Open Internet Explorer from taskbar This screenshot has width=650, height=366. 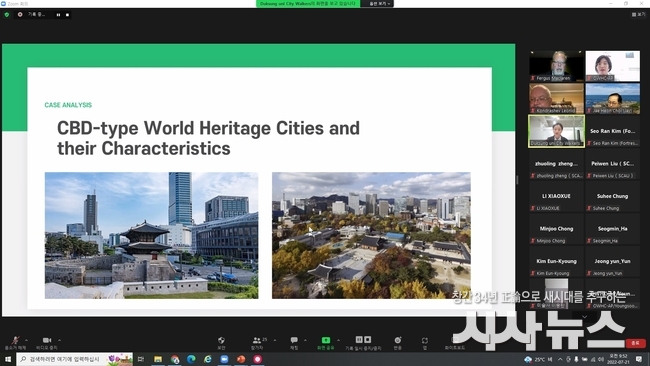pos(208,359)
